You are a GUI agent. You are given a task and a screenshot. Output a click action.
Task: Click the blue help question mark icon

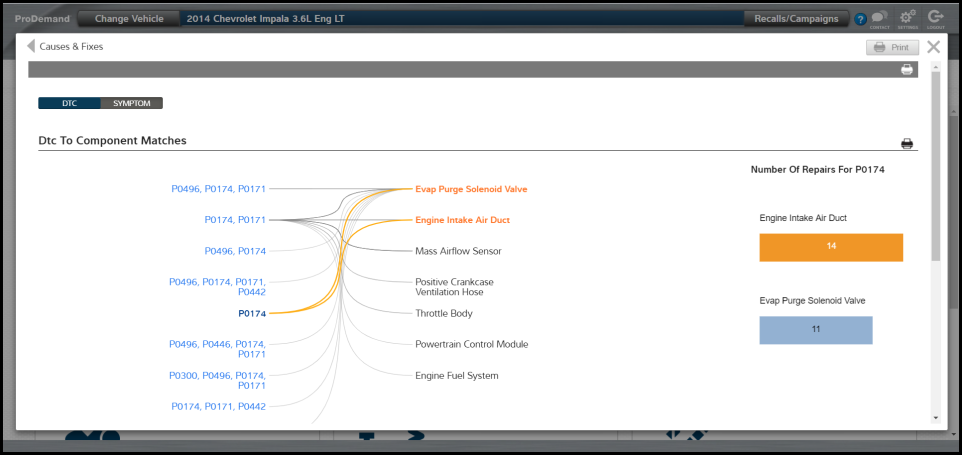pyautogui.click(x=861, y=19)
